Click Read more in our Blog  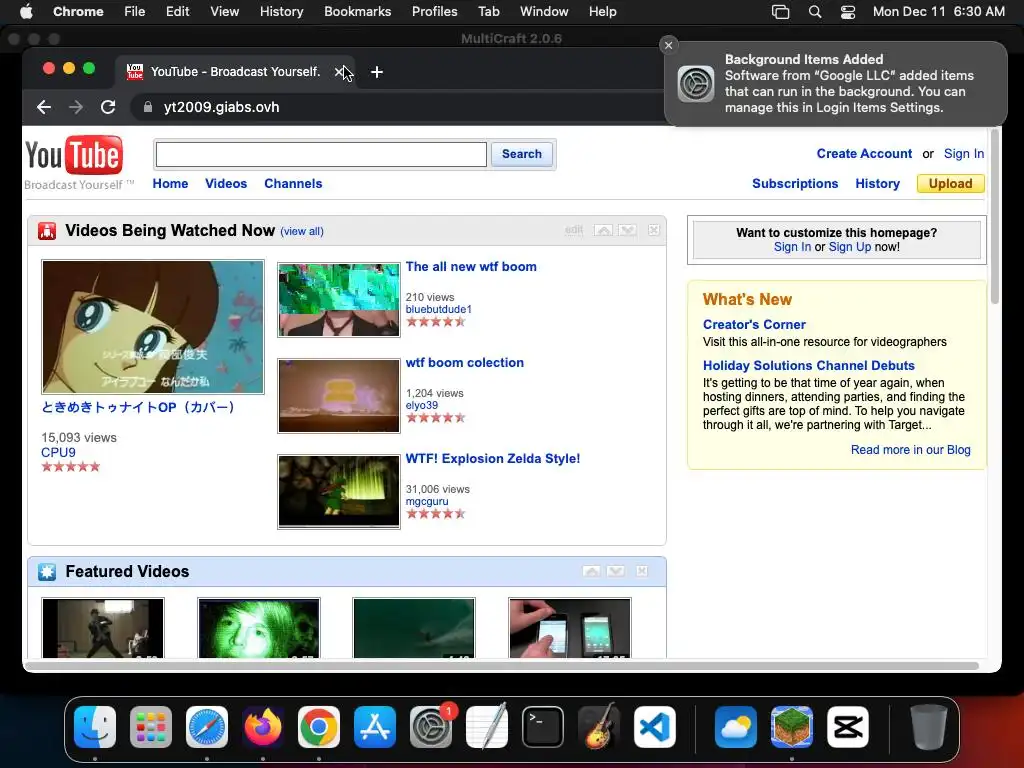pyautogui.click(x=910, y=450)
